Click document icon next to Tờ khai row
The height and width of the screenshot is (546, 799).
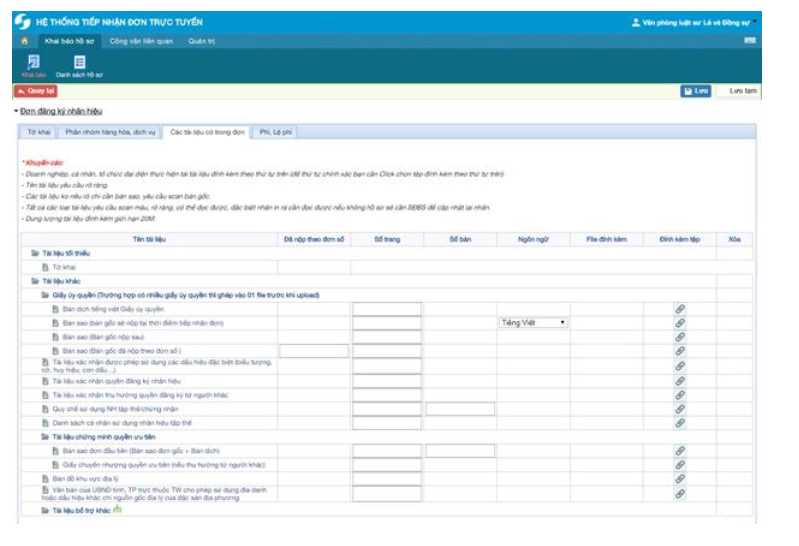tap(45, 267)
